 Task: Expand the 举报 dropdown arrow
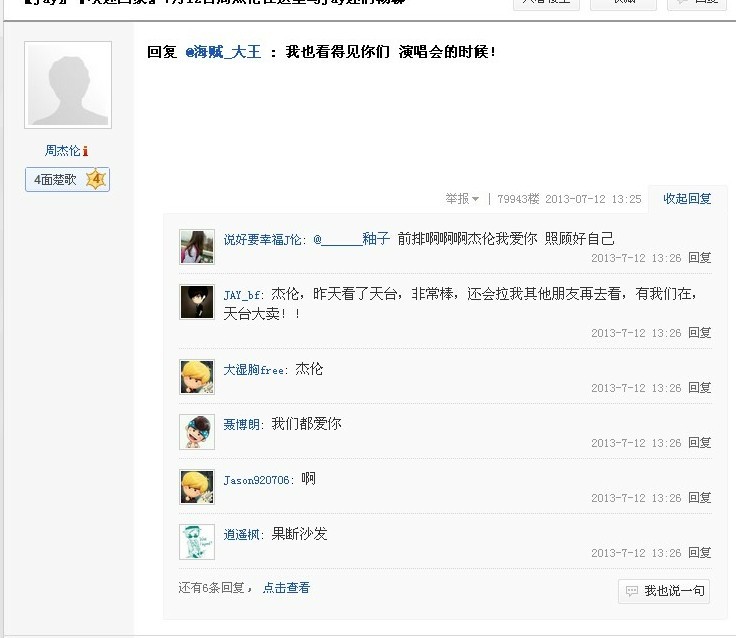(475, 199)
